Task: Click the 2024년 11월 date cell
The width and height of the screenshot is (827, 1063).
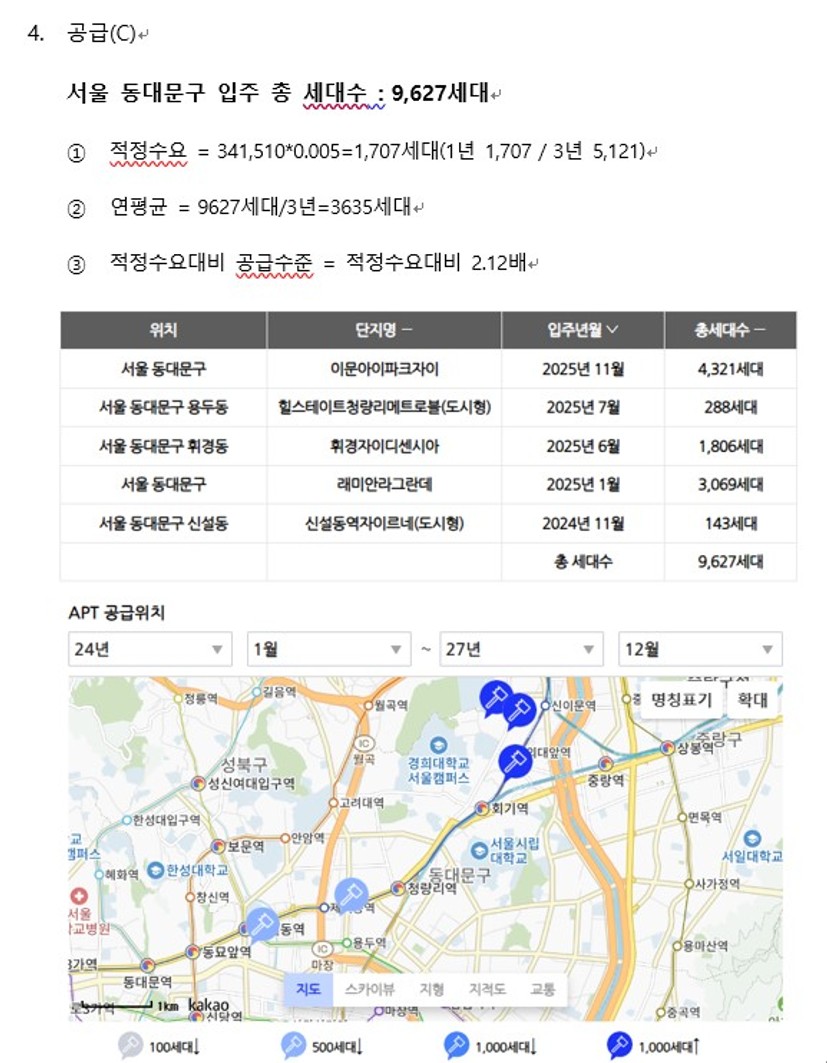Action: [583, 523]
